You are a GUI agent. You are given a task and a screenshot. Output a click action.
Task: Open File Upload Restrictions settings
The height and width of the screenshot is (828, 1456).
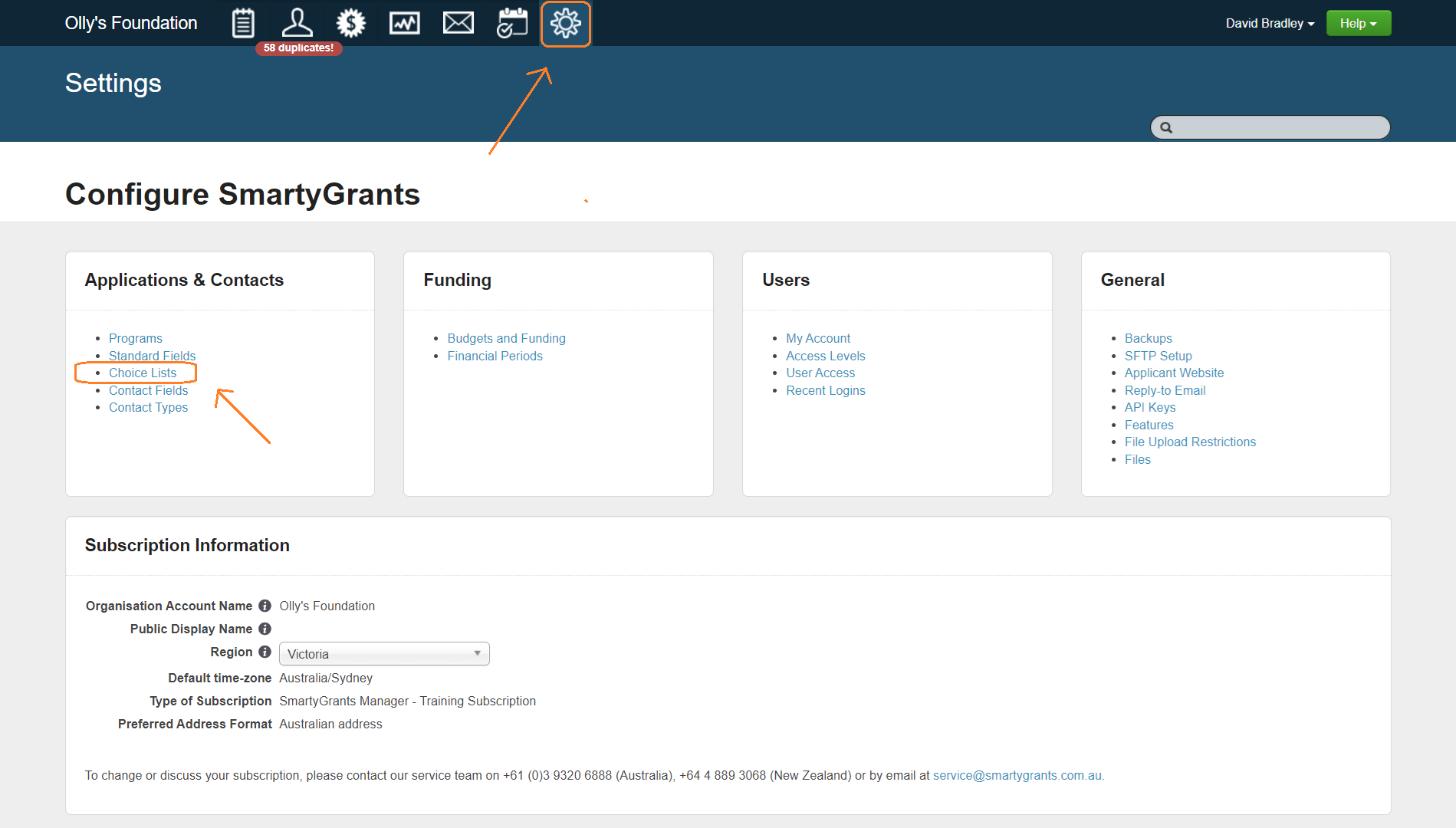tap(1190, 442)
